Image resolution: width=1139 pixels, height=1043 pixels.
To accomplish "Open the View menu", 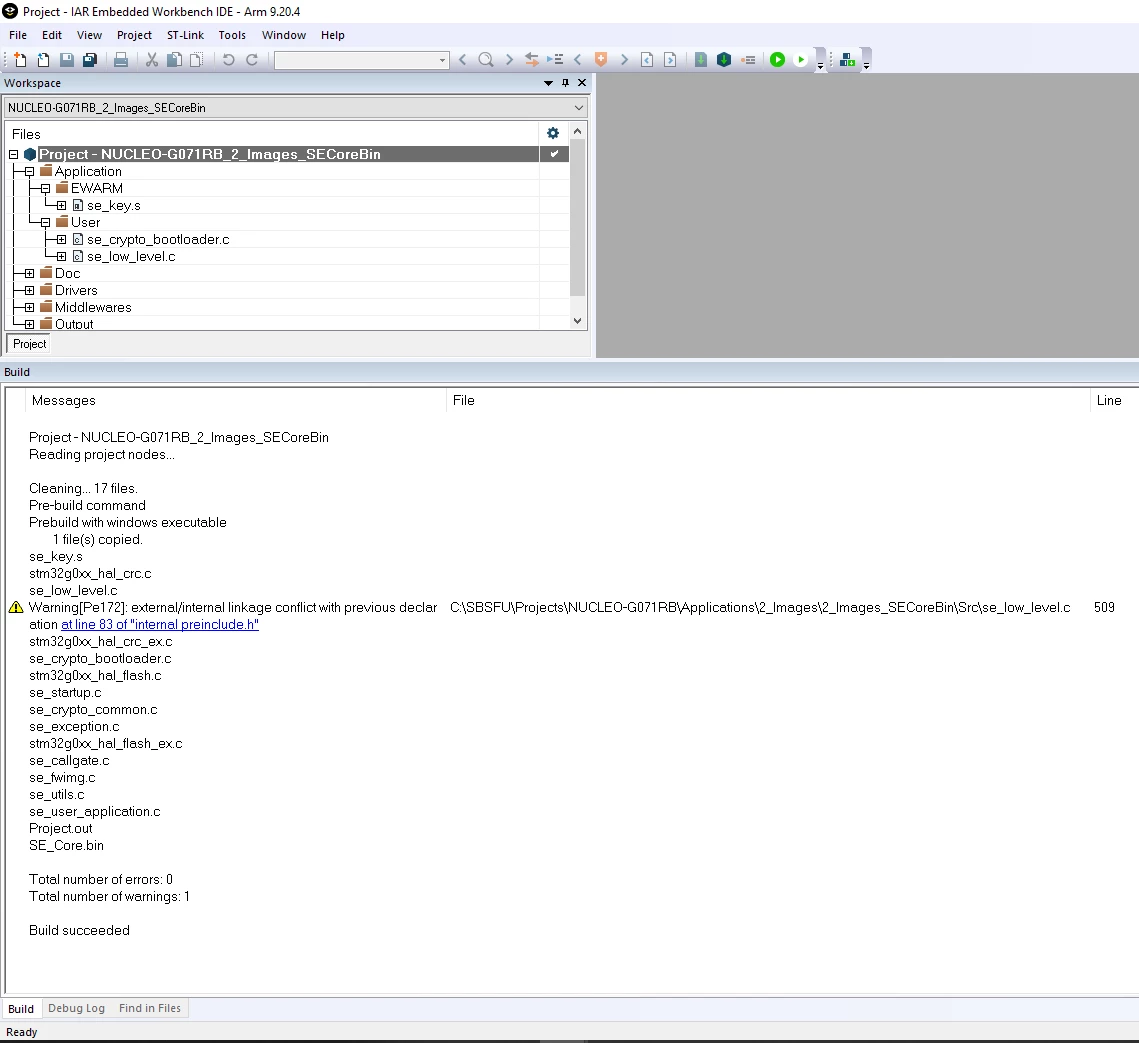I will 89,35.
